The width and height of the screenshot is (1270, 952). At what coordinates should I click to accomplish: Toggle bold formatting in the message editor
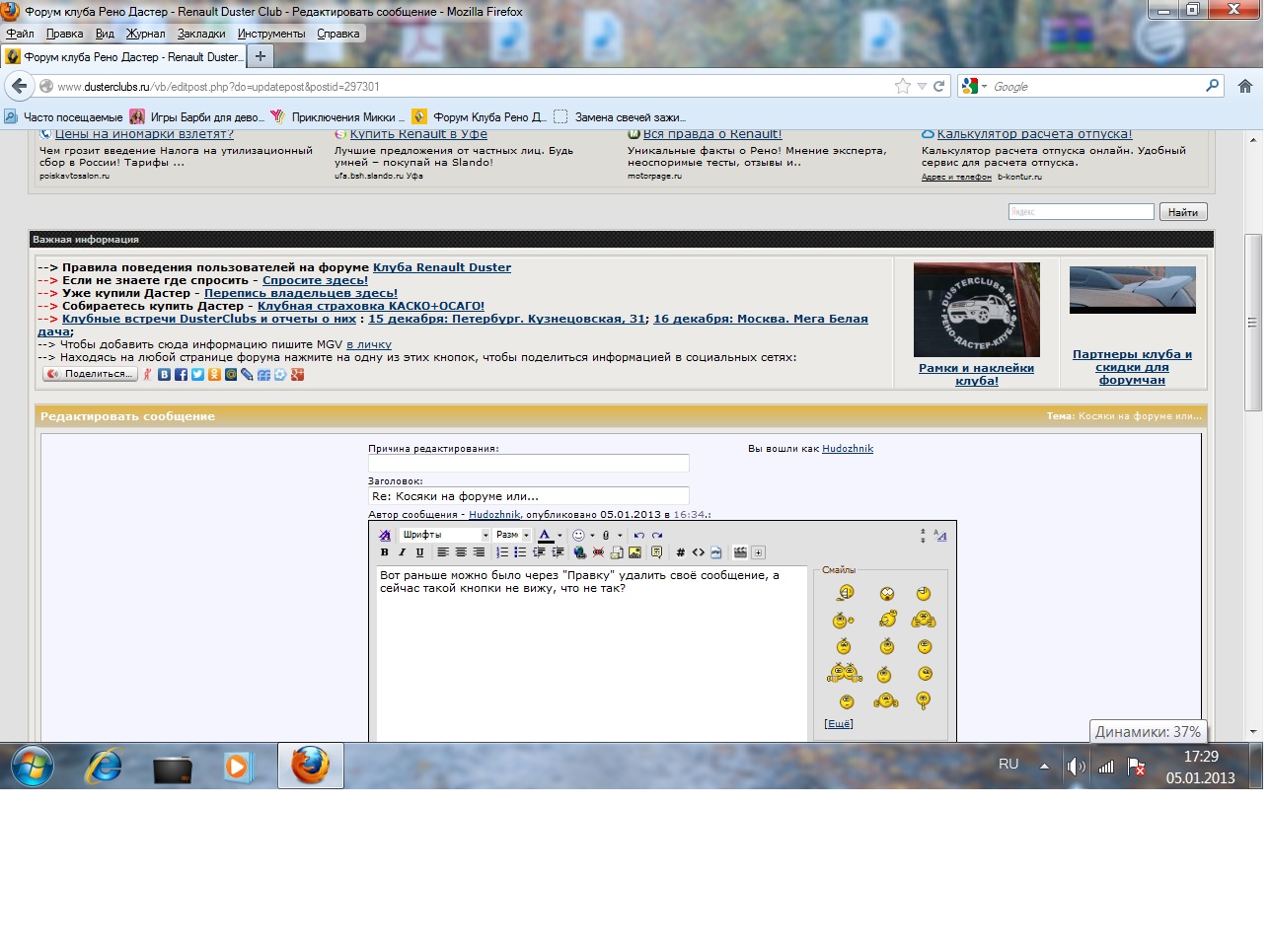(x=385, y=552)
